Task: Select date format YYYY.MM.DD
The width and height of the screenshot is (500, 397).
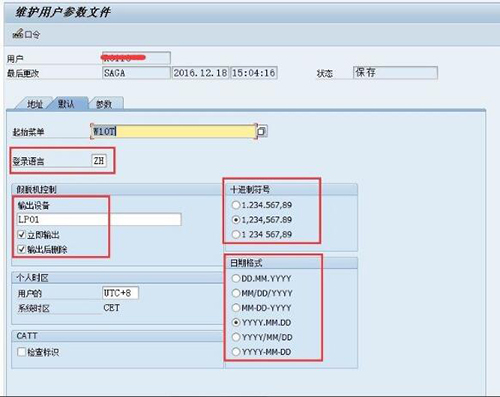Action: coord(236,322)
